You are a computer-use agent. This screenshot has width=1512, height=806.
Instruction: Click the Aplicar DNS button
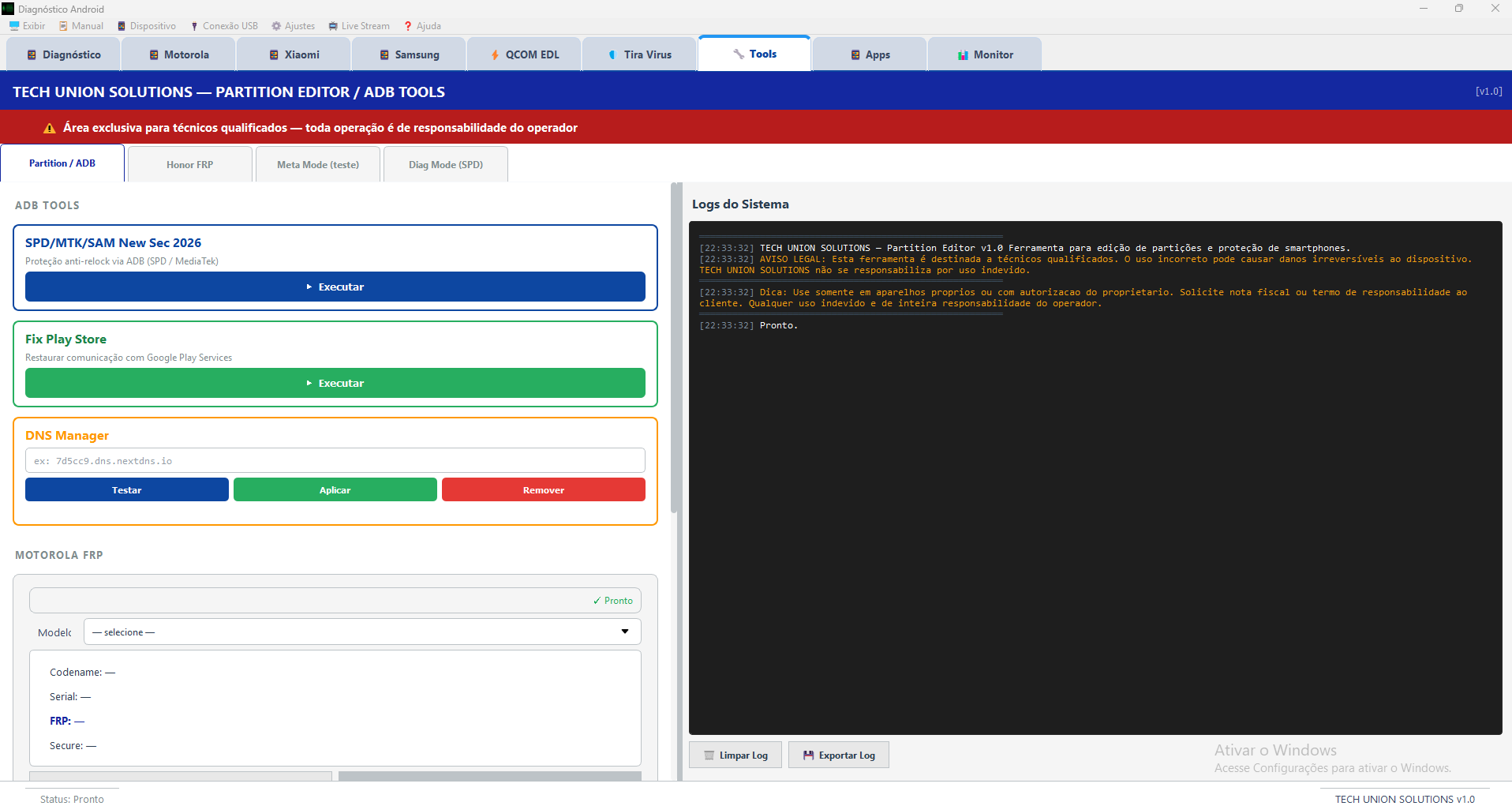335,489
